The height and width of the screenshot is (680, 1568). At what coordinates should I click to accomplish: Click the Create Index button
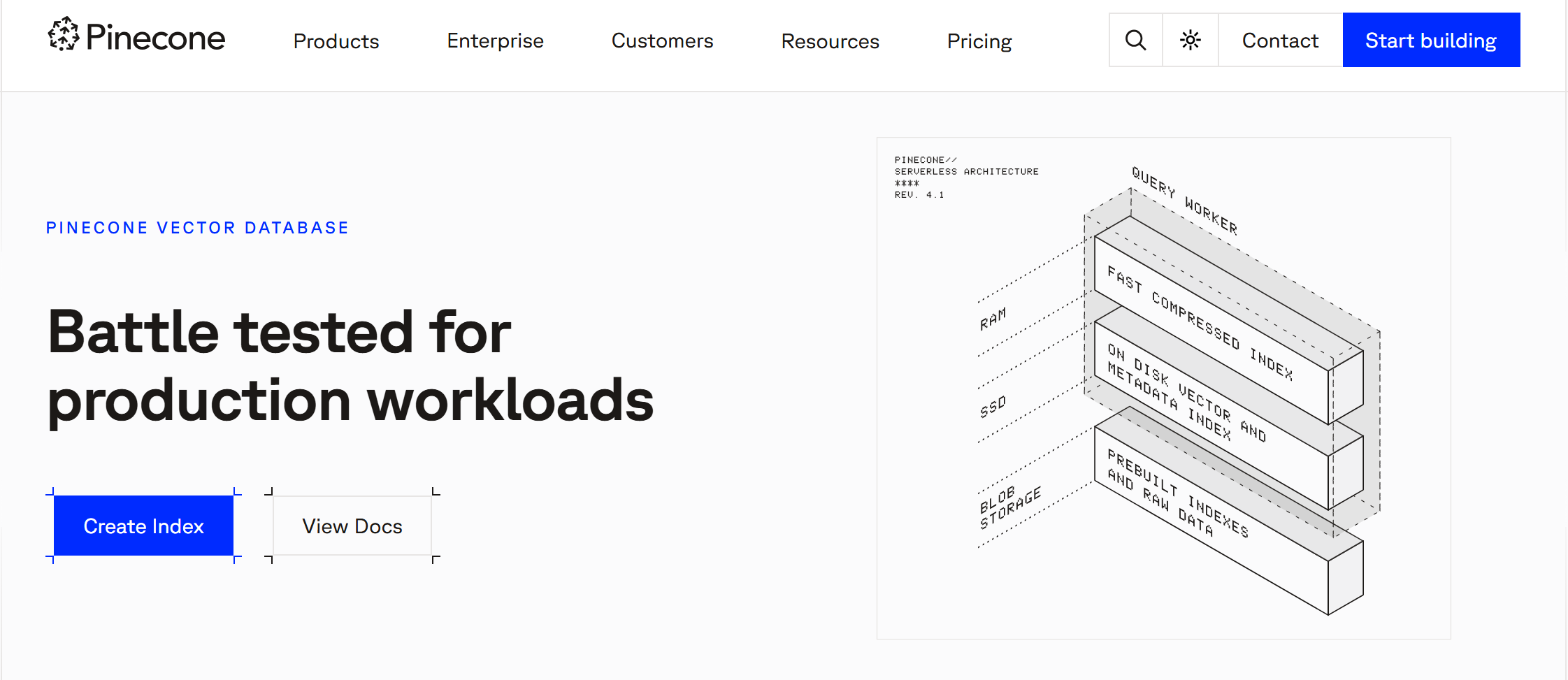[x=143, y=526]
